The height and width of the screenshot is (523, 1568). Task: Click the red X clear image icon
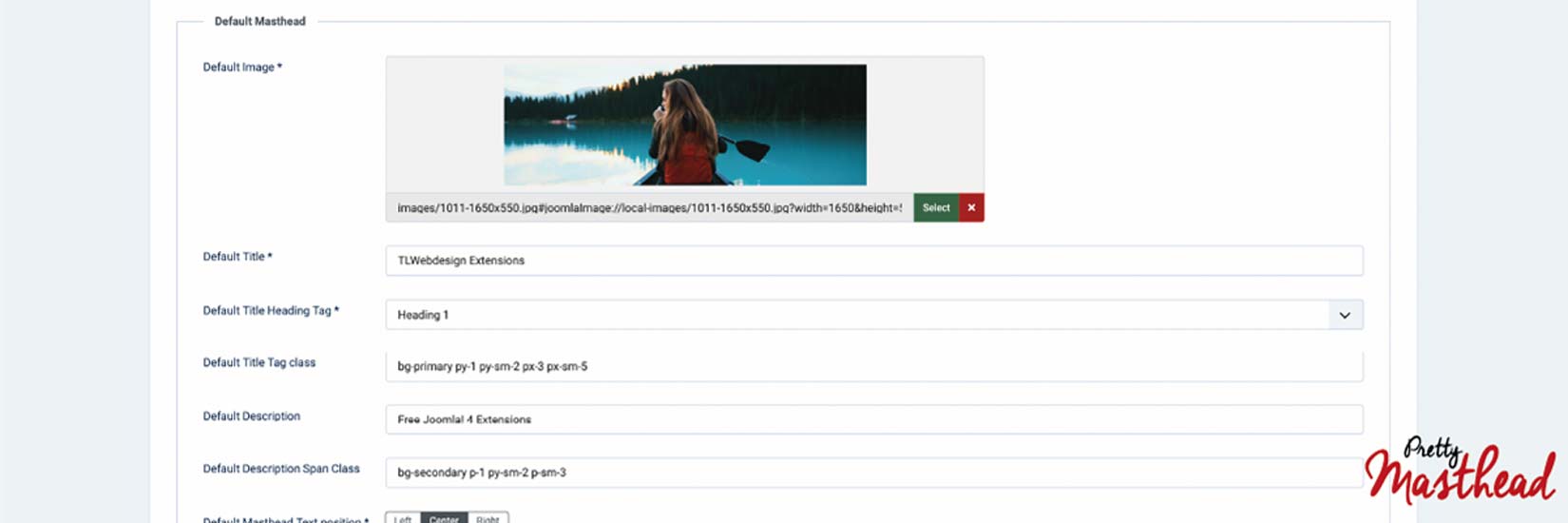click(x=971, y=207)
